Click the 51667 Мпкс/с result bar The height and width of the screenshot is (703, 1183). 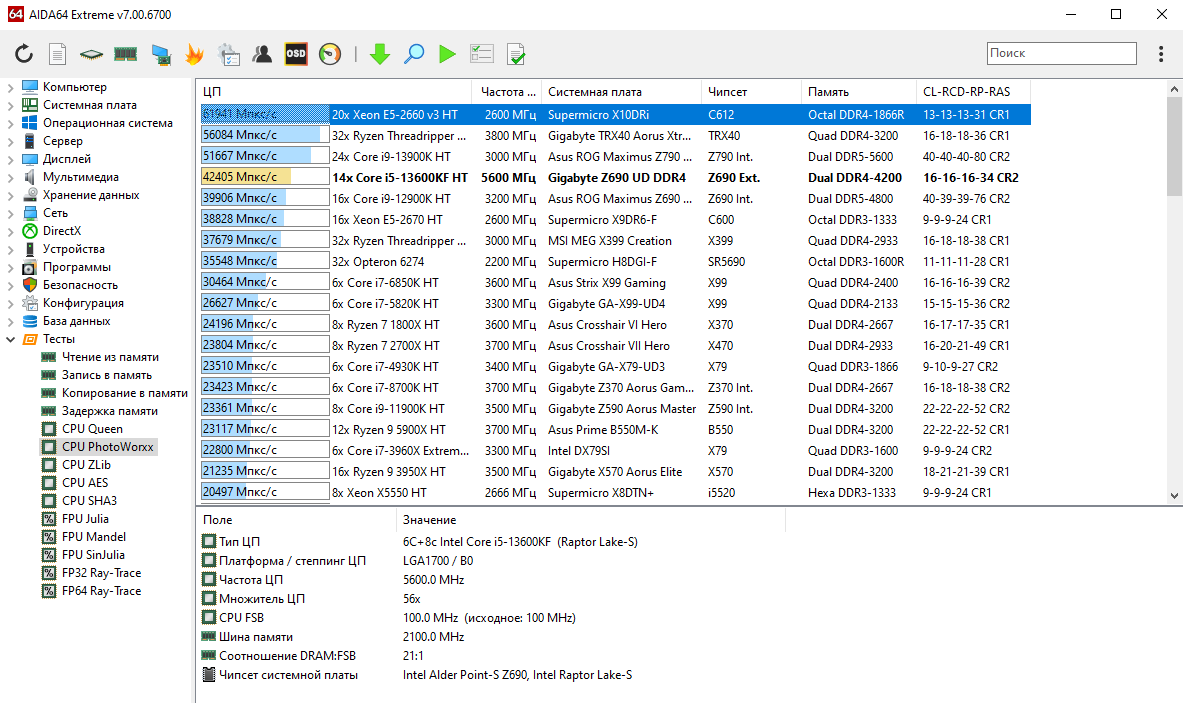tap(265, 156)
